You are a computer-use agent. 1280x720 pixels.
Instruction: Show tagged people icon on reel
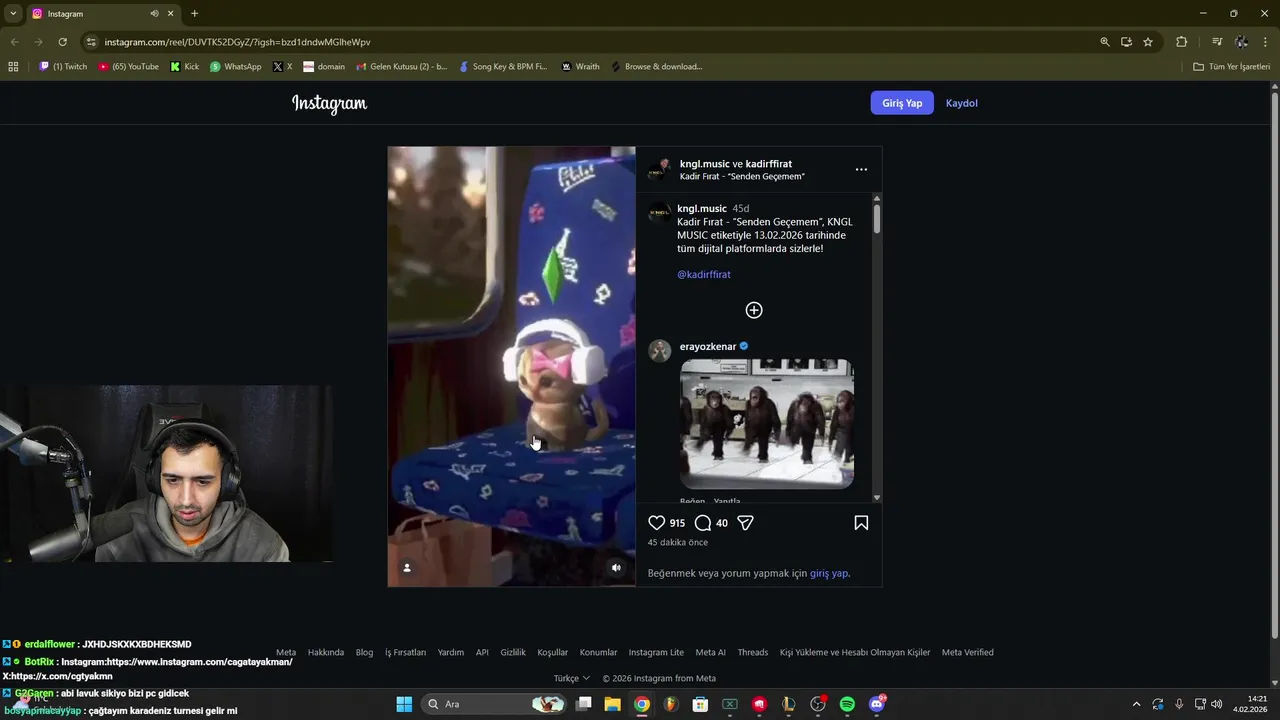click(407, 567)
